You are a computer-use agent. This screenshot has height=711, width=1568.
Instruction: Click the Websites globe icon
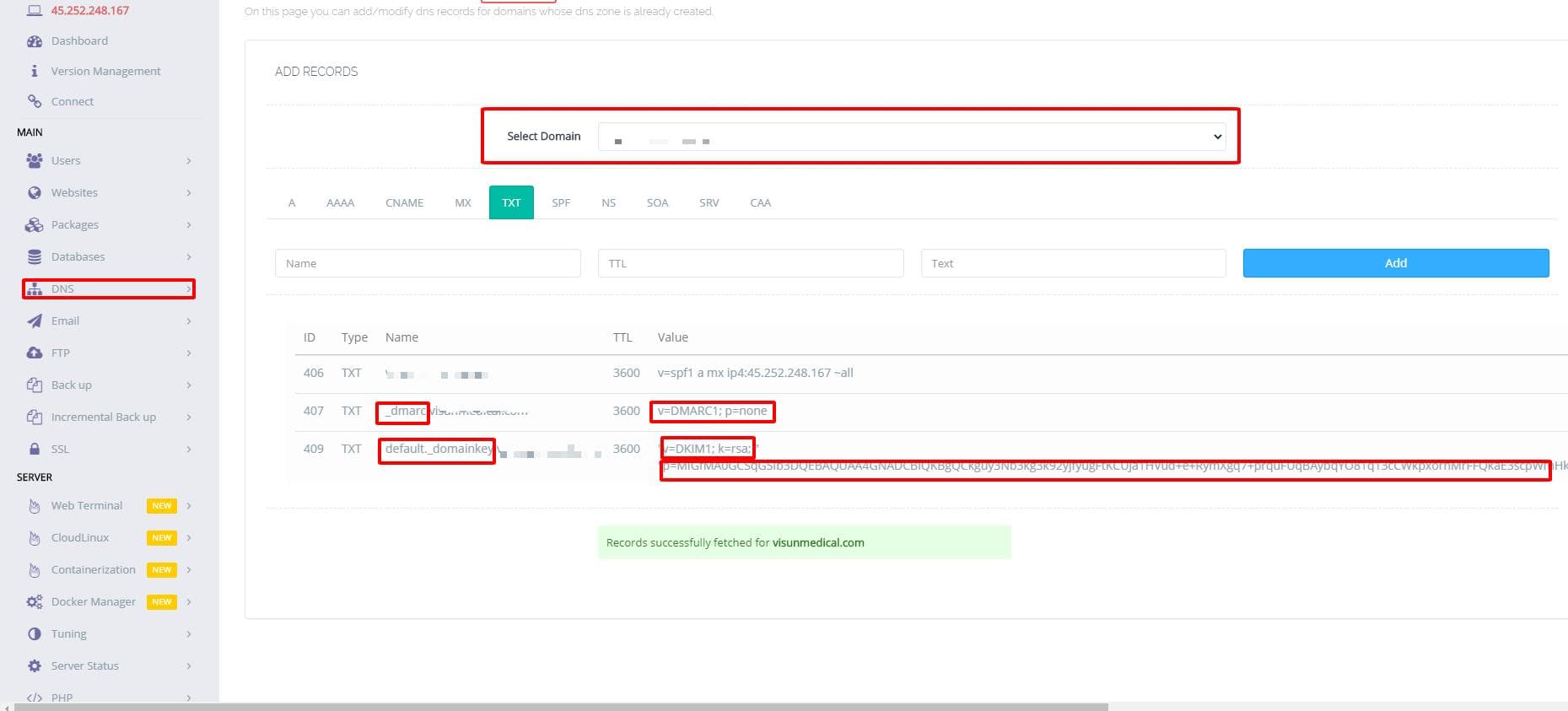(35, 192)
